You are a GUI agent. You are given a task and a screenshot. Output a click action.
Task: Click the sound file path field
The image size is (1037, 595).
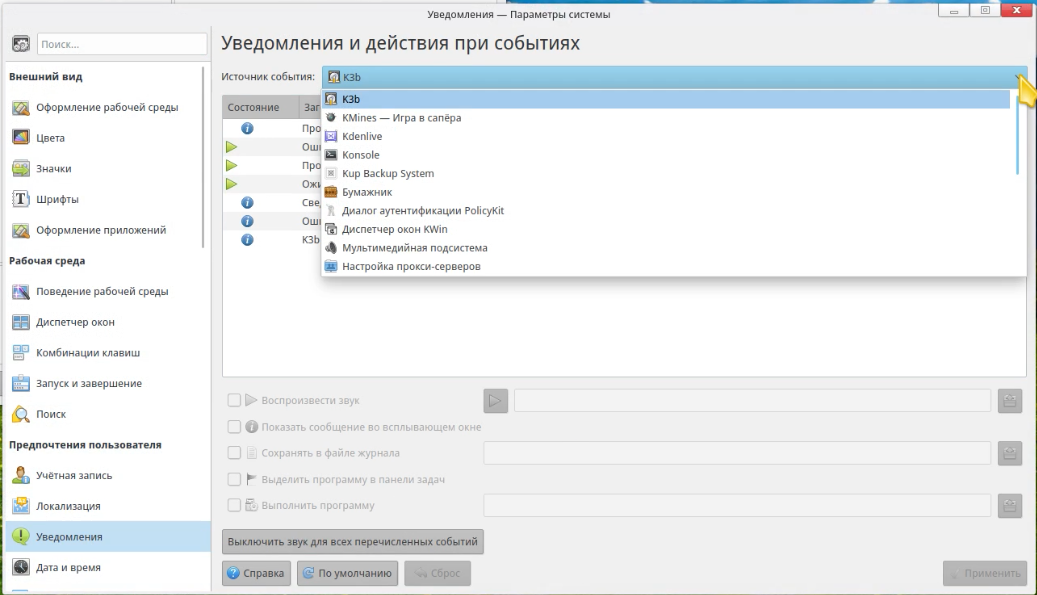tap(752, 400)
